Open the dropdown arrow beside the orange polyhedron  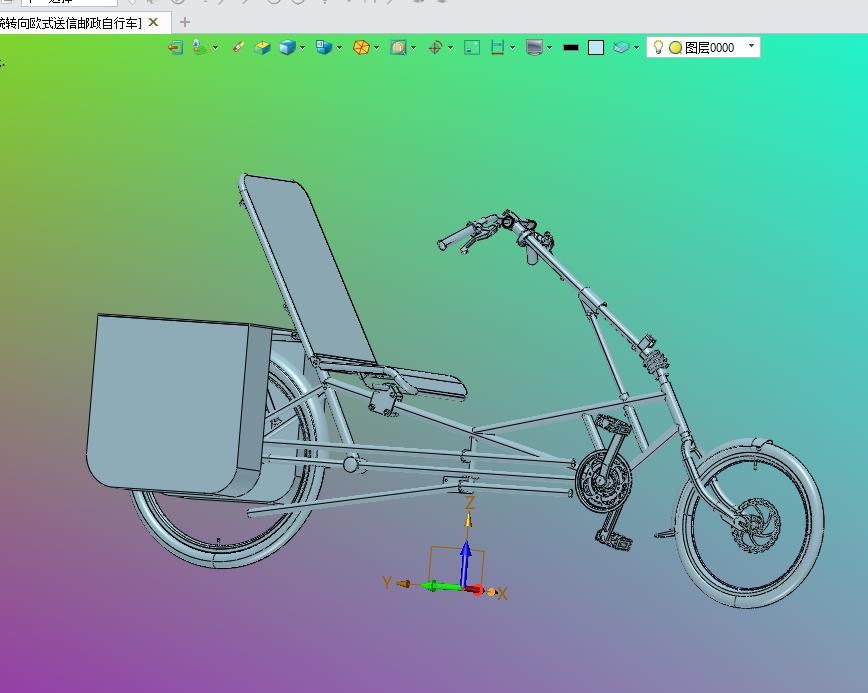point(376,48)
